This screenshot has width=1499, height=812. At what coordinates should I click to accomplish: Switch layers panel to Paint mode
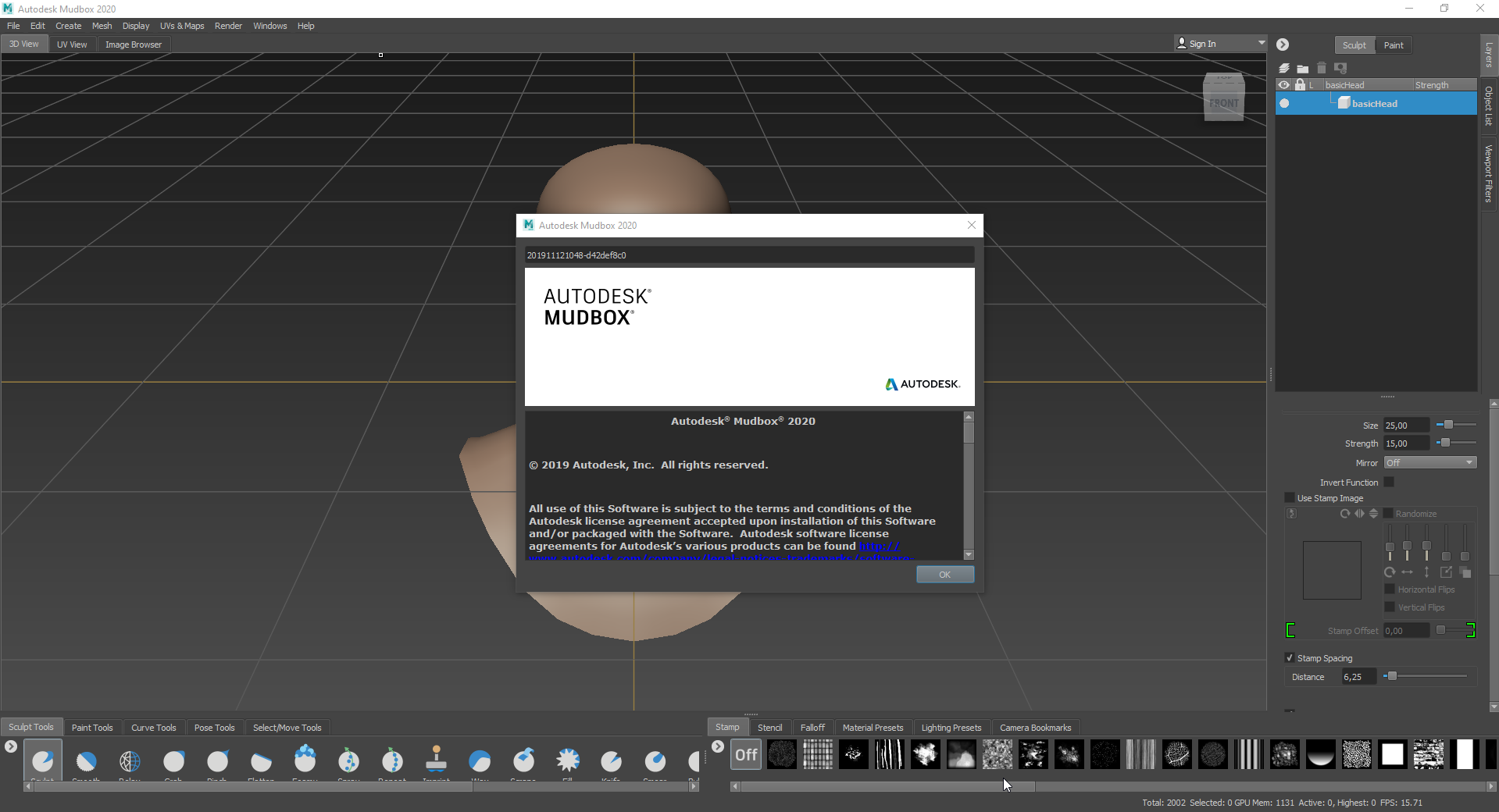1393,45
